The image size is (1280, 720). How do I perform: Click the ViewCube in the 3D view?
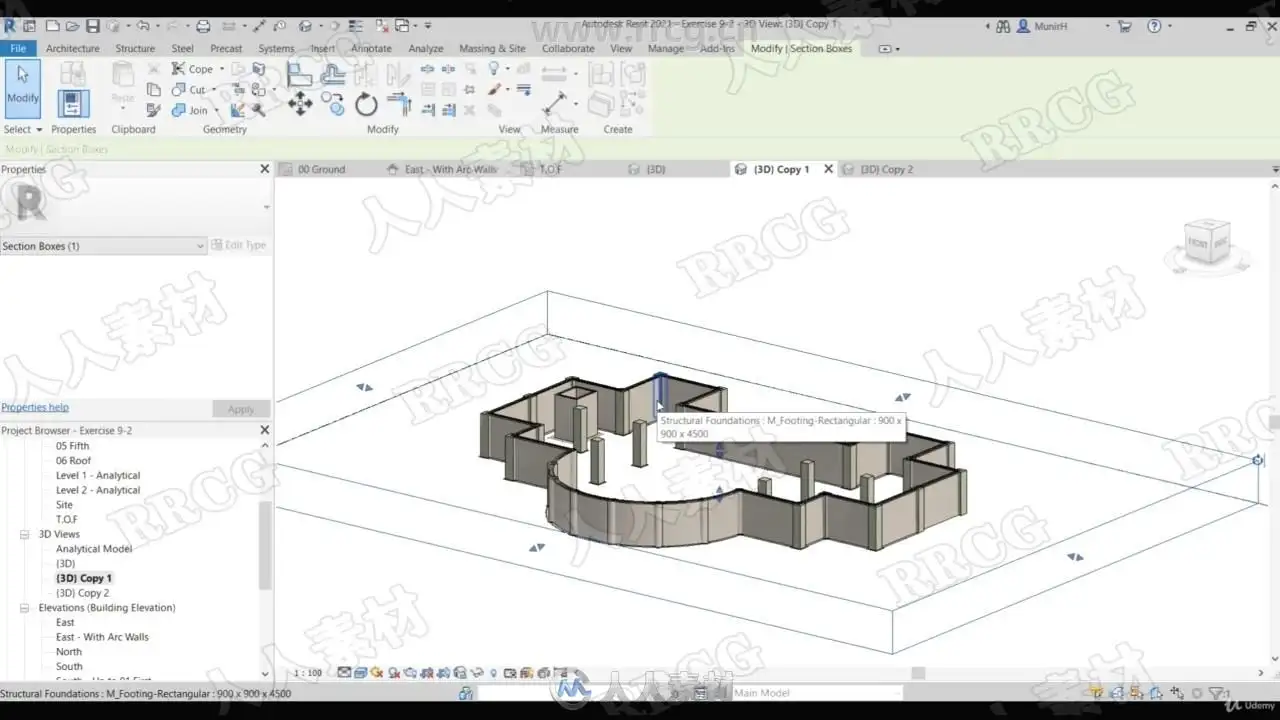(x=1208, y=242)
